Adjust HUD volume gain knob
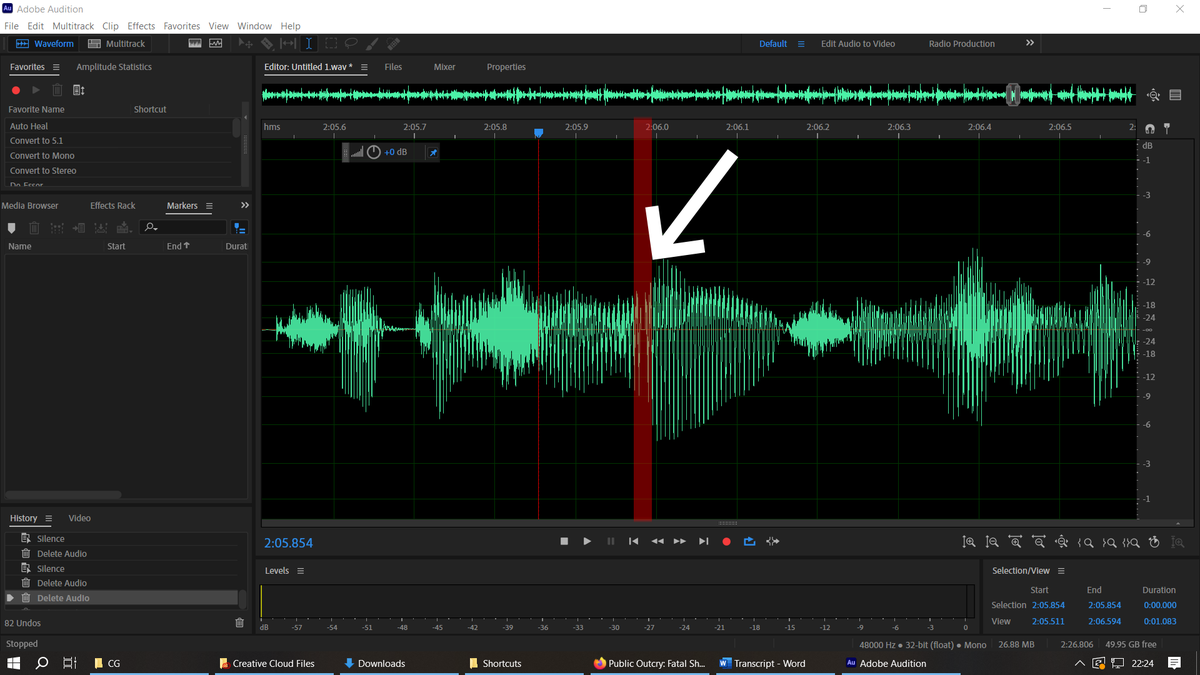This screenshot has height=675, width=1200. point(374,152)
